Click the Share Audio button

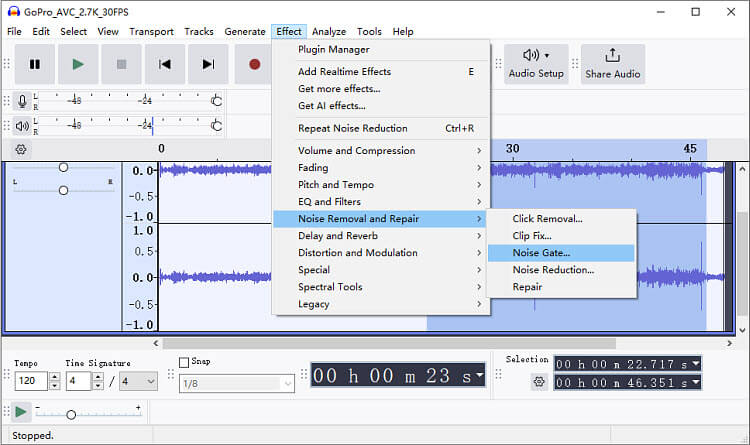pos(612,63)
